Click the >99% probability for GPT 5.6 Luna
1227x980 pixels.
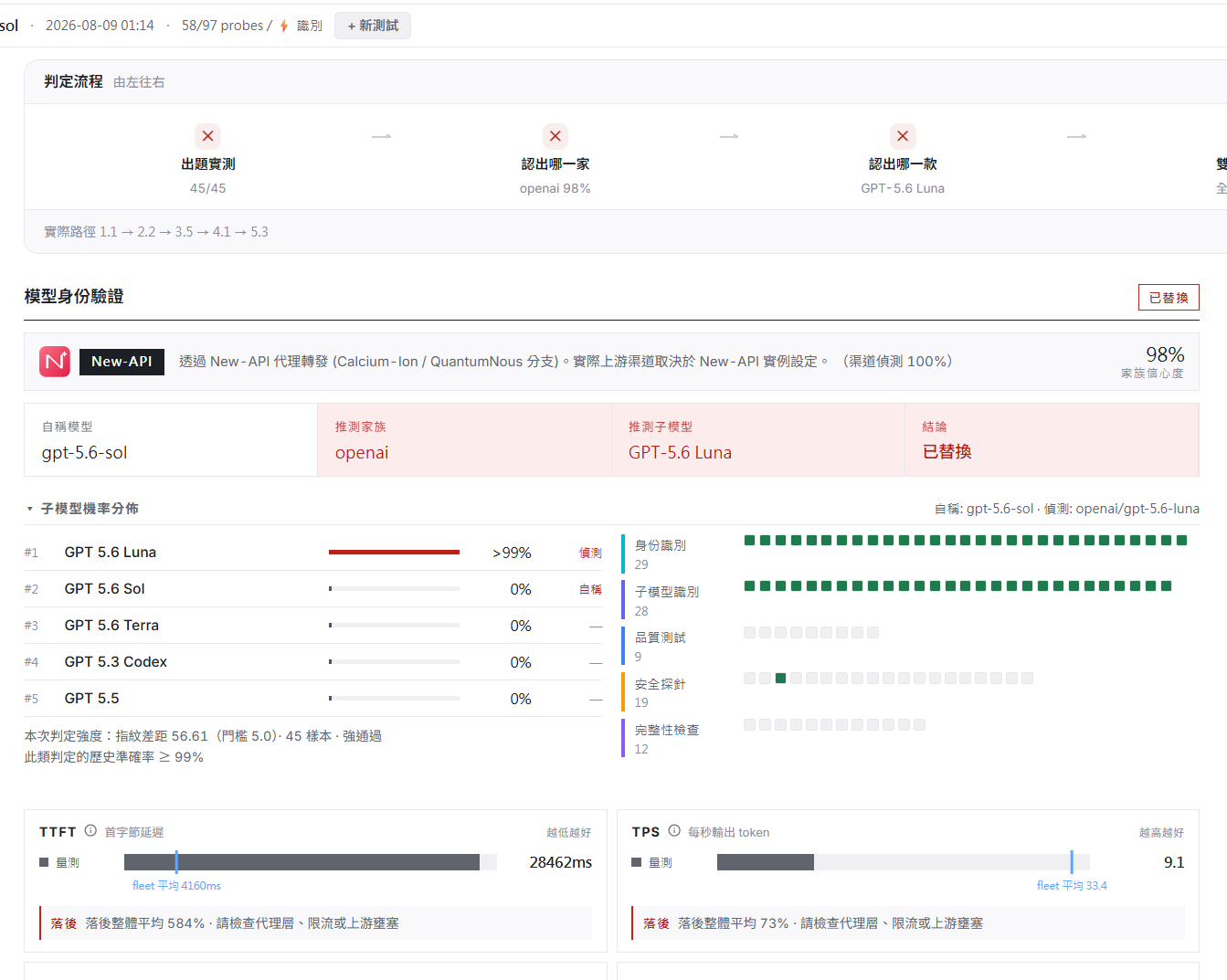click(512, 553)
